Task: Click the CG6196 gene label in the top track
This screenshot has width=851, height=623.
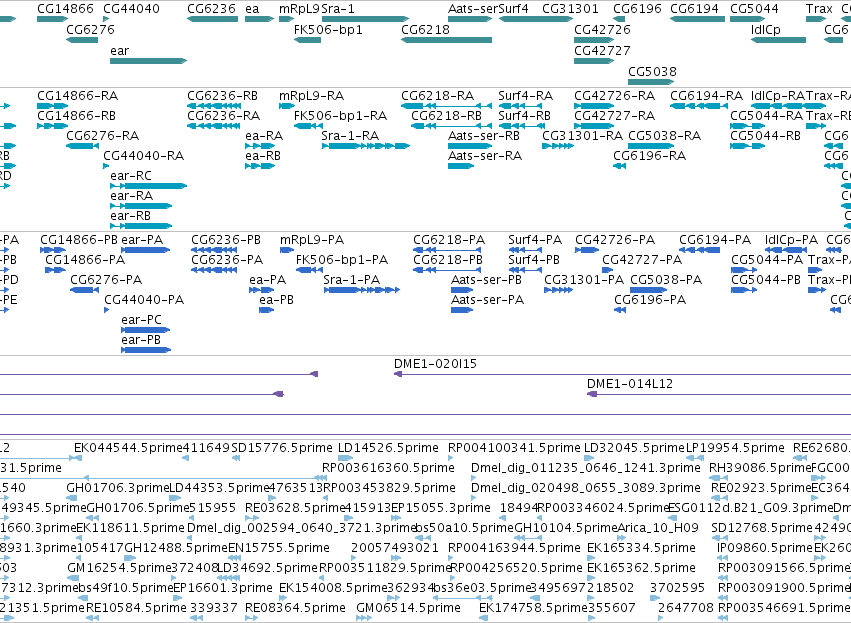Action: point(637,9)
